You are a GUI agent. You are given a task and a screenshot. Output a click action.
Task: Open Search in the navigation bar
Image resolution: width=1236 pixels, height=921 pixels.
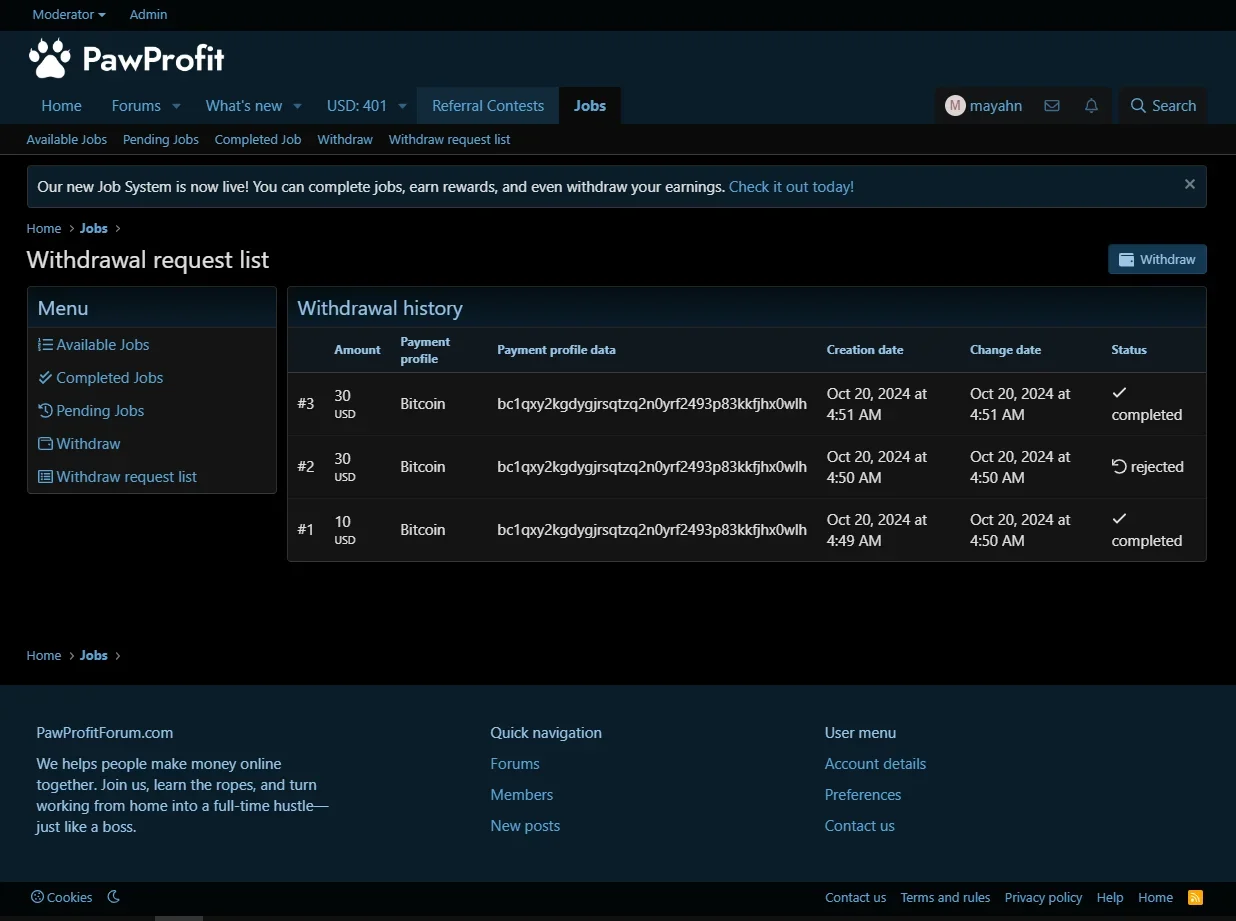(x=1163, y=106)
